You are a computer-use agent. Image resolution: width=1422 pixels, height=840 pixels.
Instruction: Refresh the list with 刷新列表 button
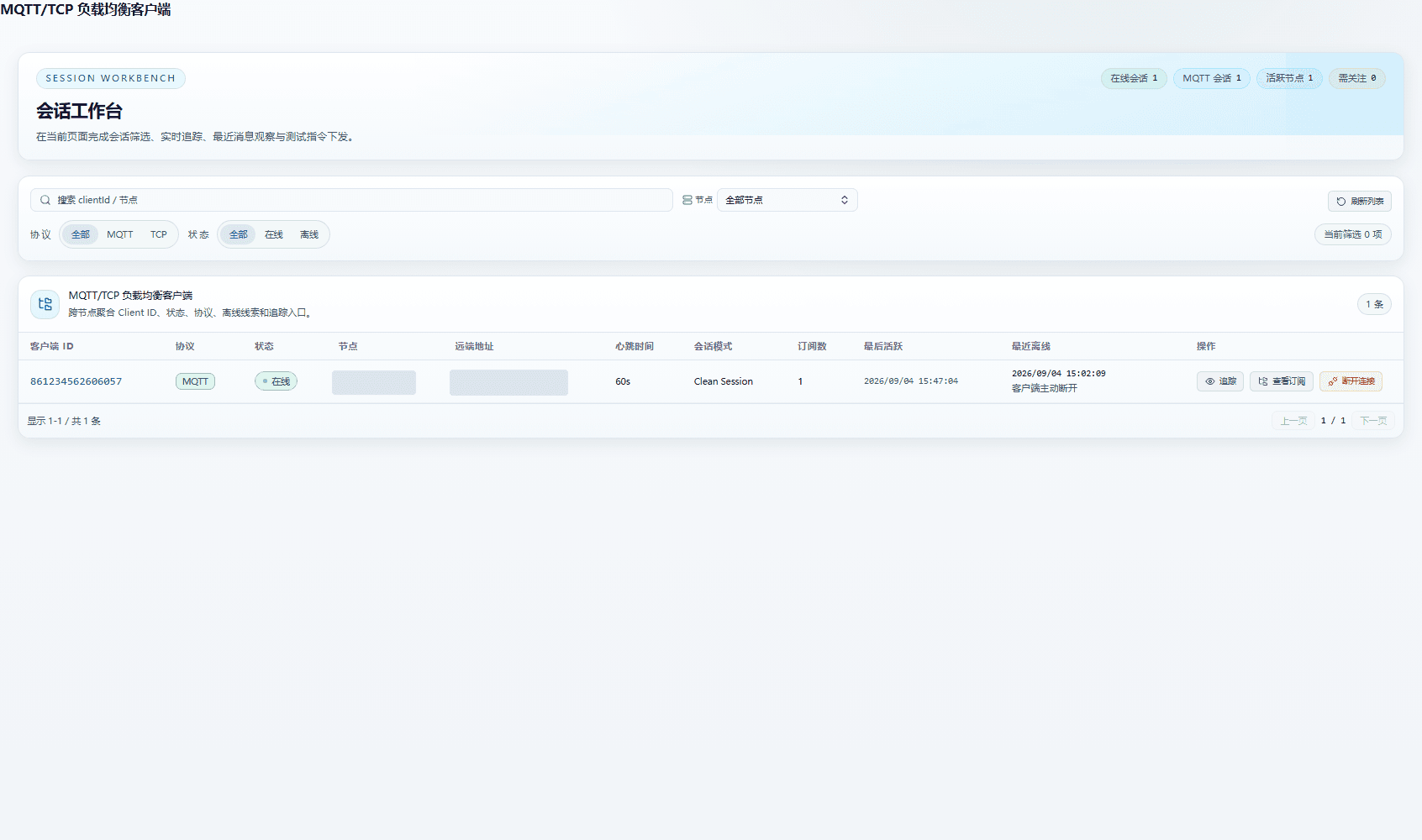click(1360, 202)
